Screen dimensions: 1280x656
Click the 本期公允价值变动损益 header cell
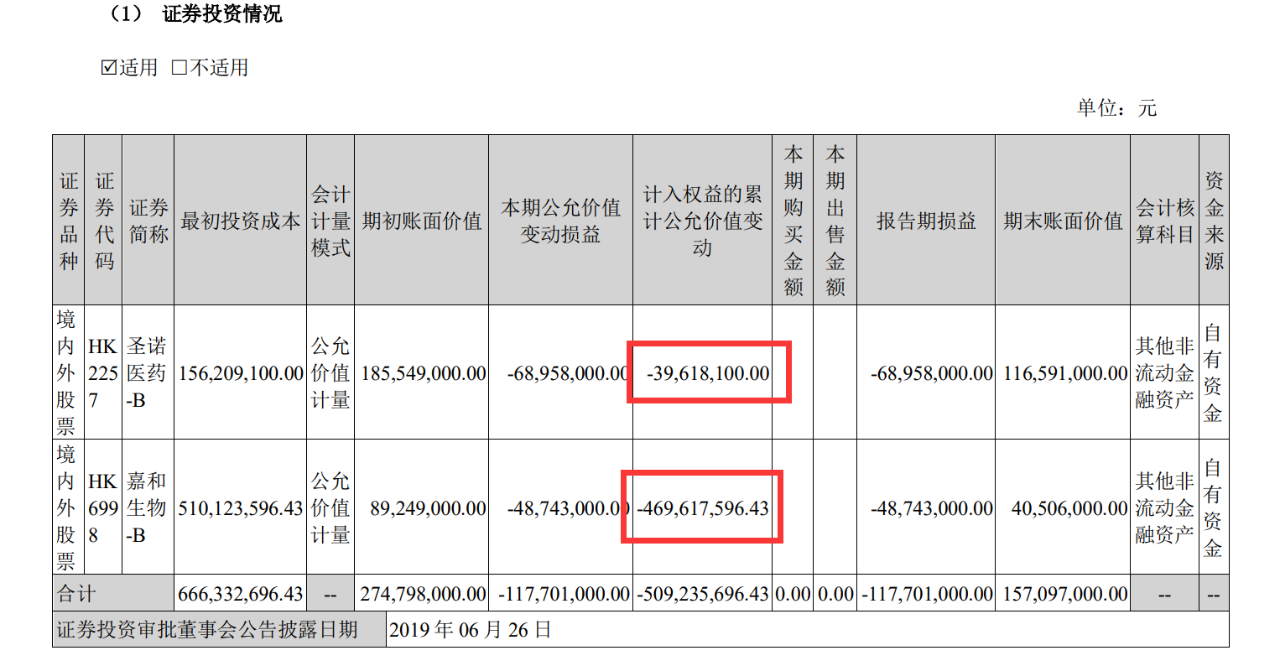pos(560,222)
